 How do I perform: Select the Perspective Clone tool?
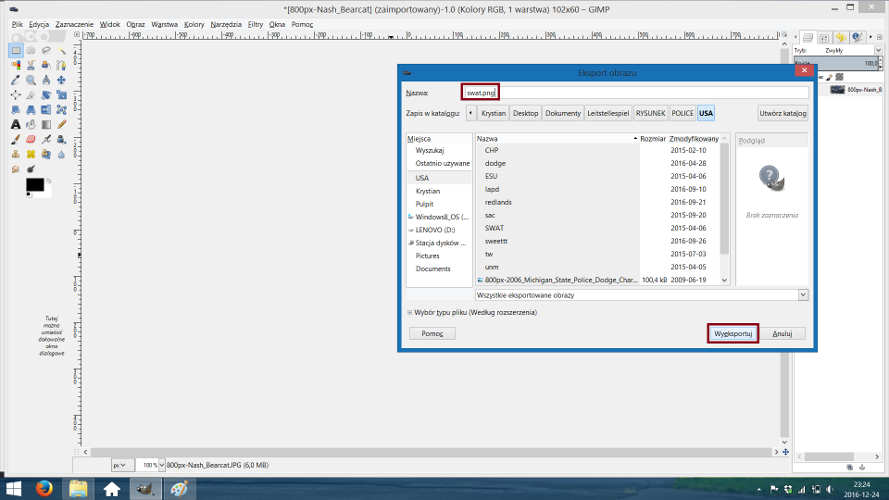(46, 154)
